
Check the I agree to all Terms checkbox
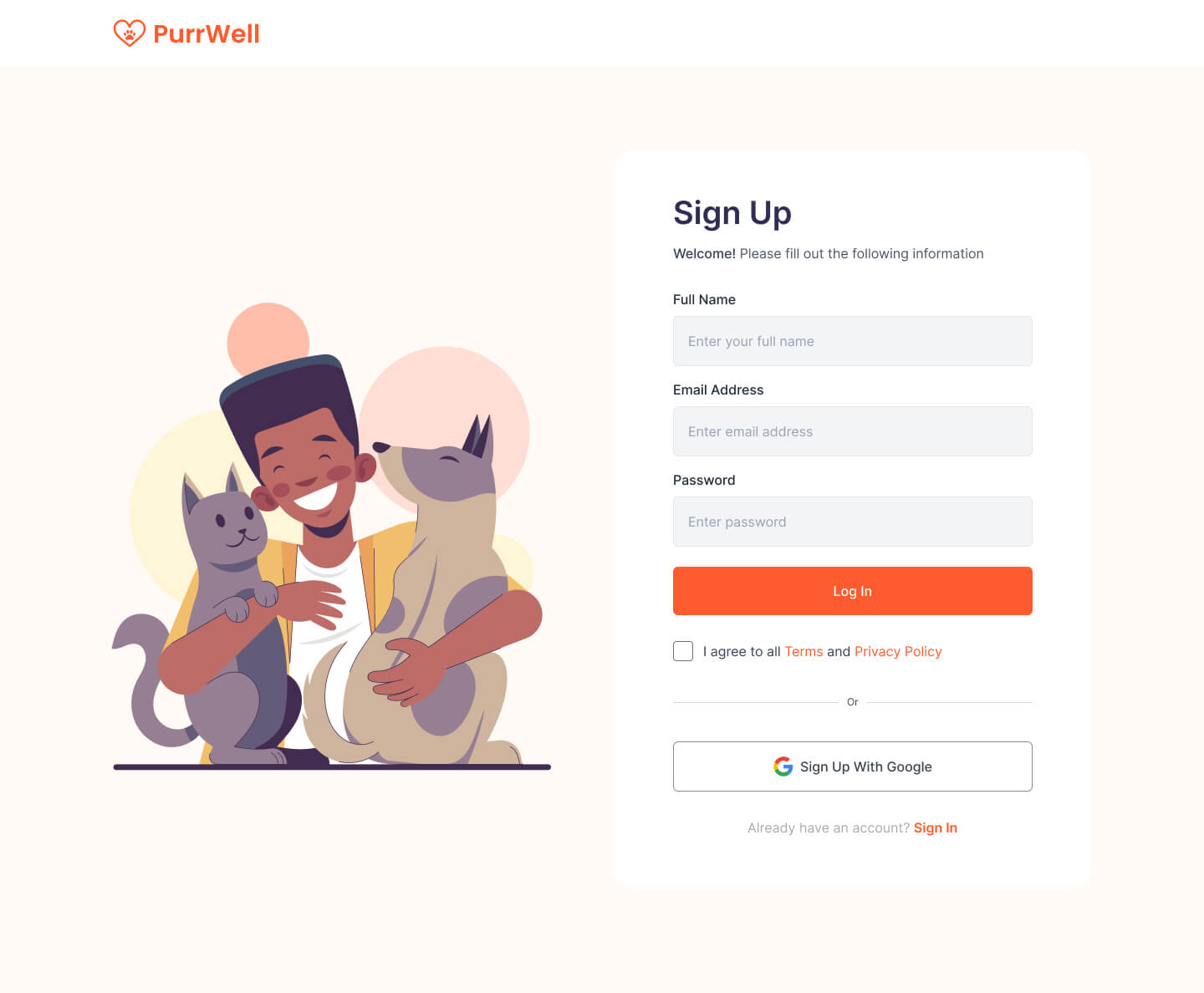coord(683,650)
